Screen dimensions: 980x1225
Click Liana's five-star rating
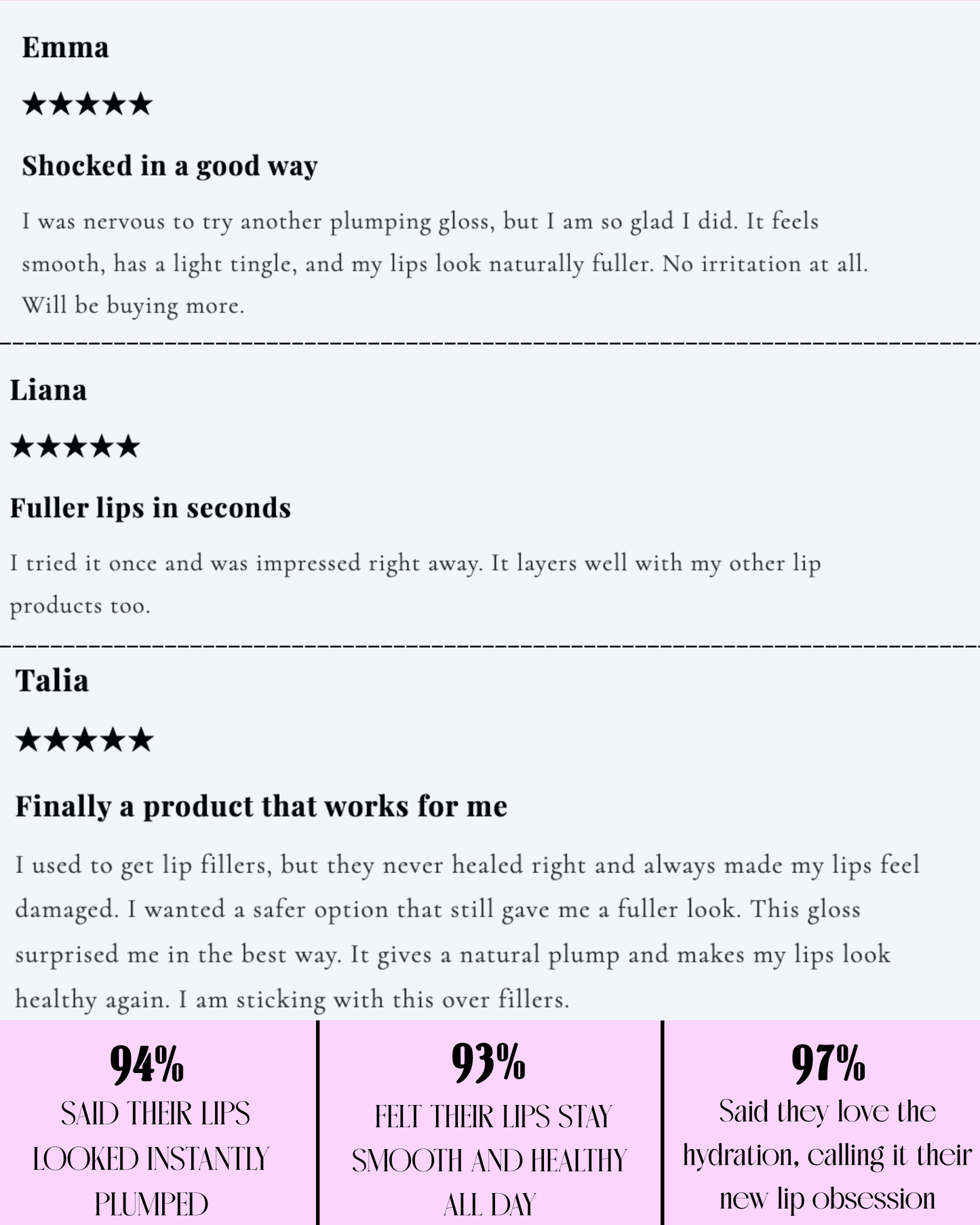[75, 447]
